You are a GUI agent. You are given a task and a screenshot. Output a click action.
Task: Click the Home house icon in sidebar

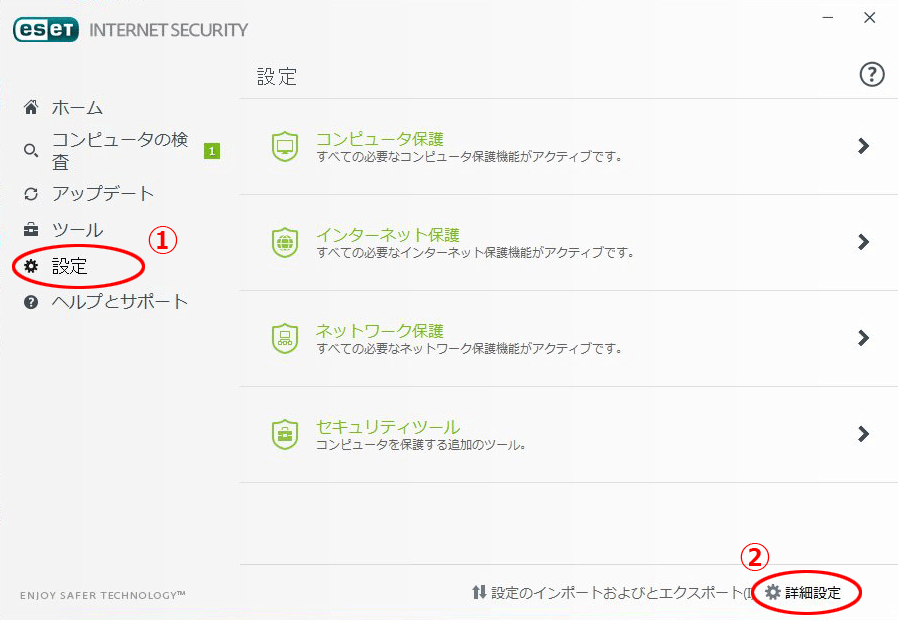(31, 107)
